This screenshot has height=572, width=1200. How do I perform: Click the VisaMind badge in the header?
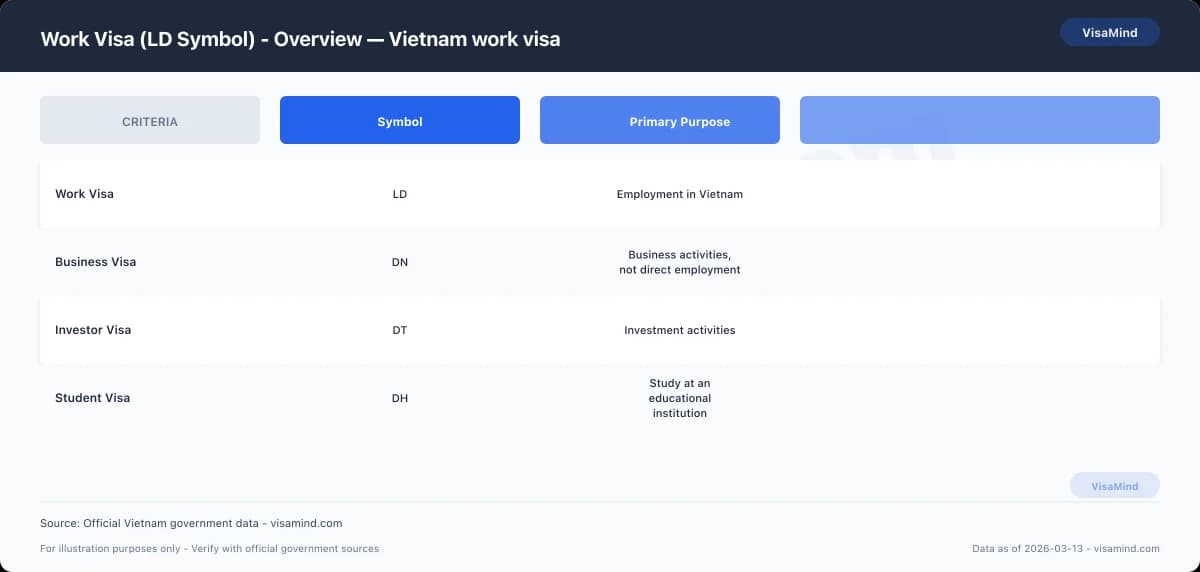click(1110, 32)
